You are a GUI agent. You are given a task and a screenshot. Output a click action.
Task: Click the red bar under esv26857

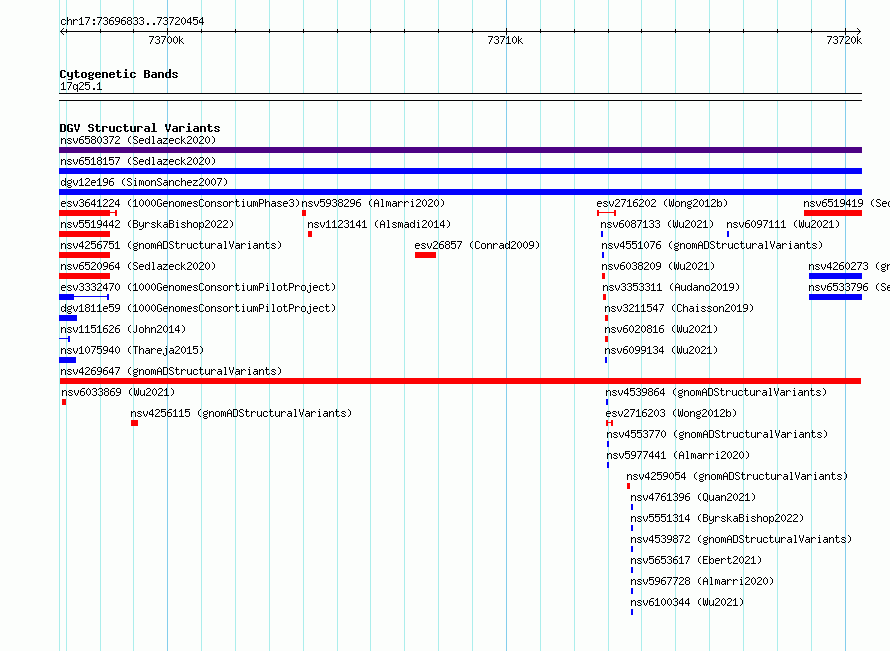click(x=425, y=255)
